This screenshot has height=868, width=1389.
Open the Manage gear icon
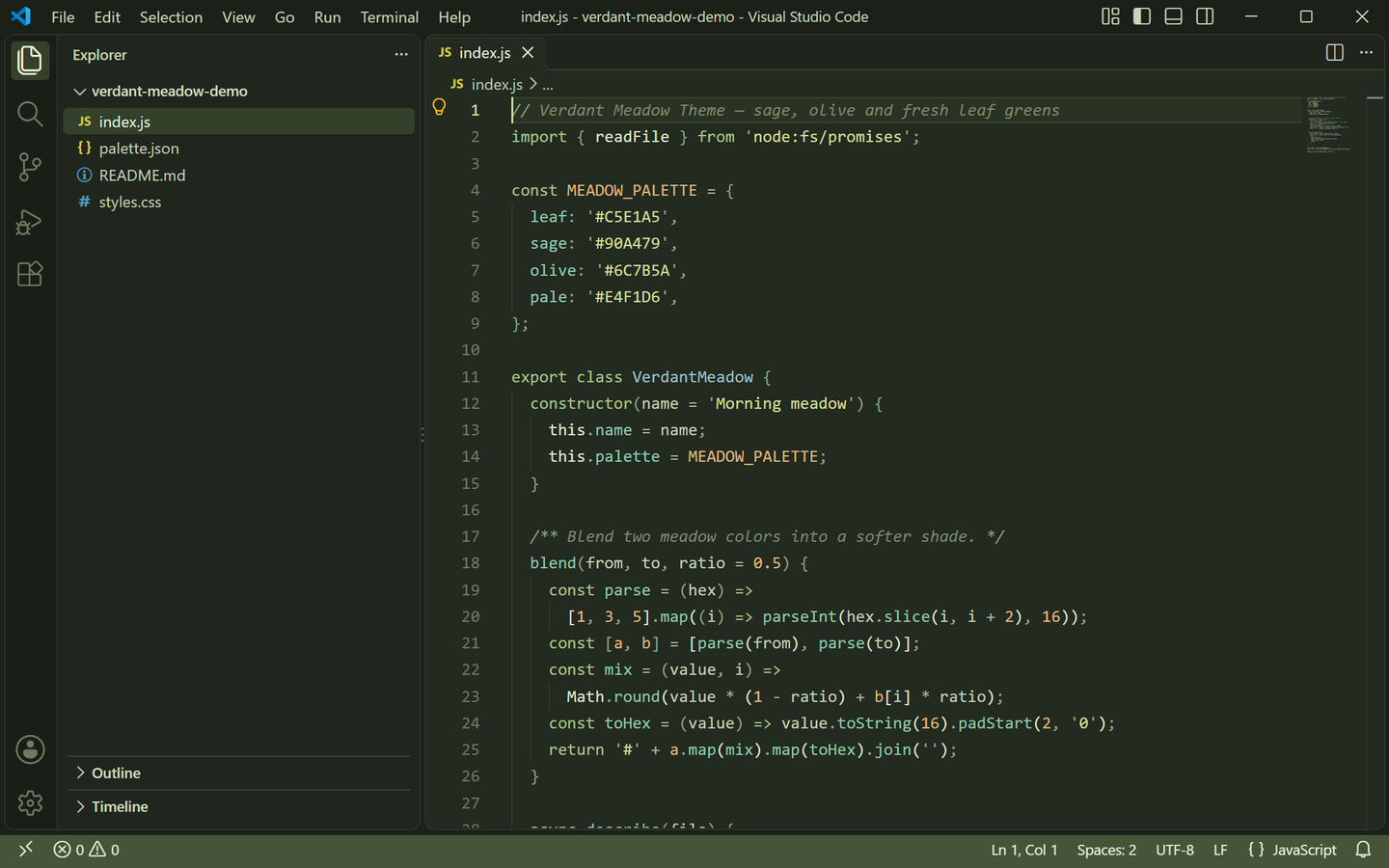pyautogui.click(x=30, y=802)
